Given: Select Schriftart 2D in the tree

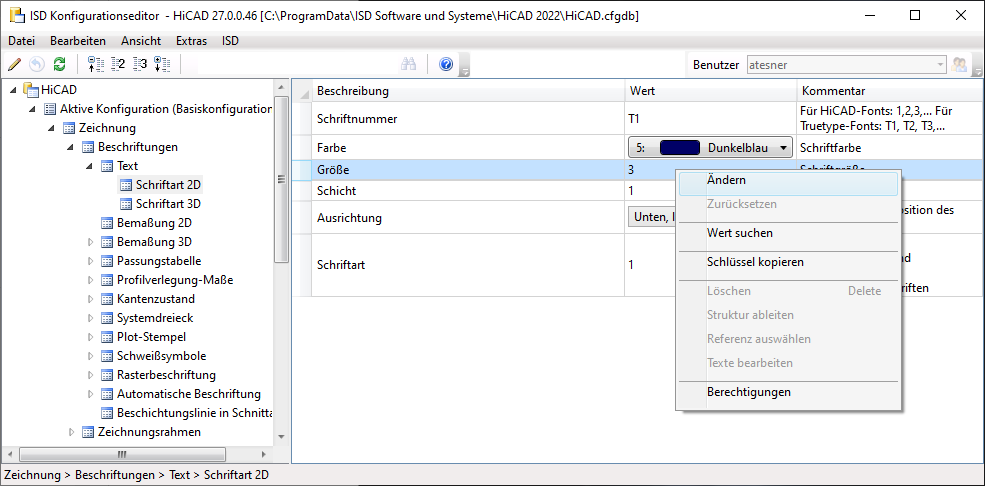Looking at the screenshot, I should pos(168,185).
